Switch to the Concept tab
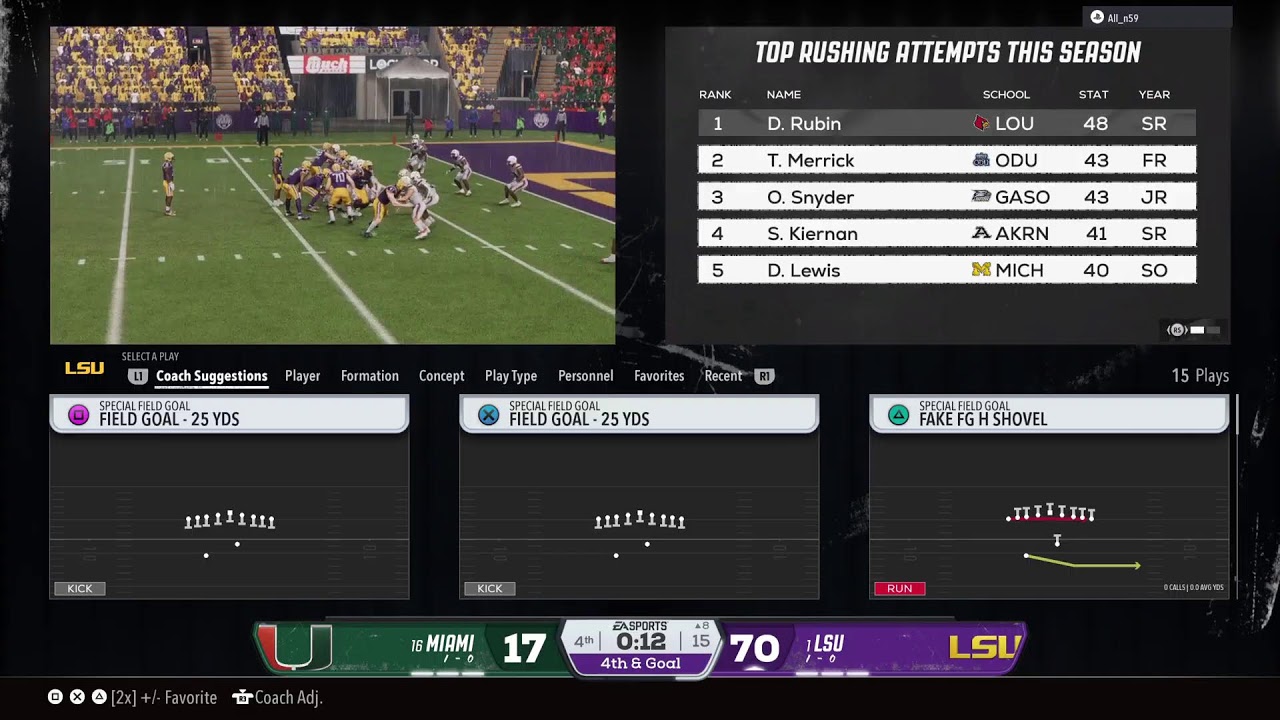The height and width of the screenshot is (720, 1280). (441, 376)
